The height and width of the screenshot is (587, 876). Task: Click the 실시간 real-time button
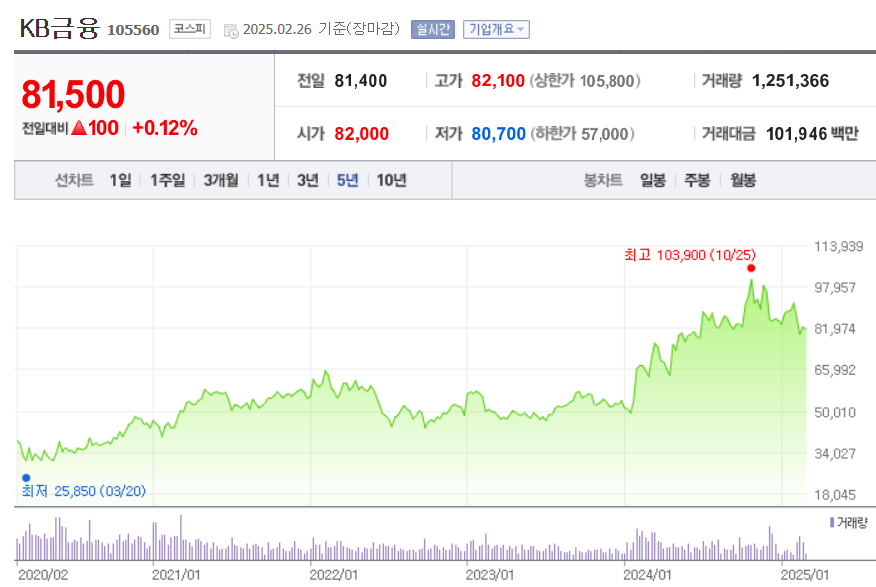433,29
